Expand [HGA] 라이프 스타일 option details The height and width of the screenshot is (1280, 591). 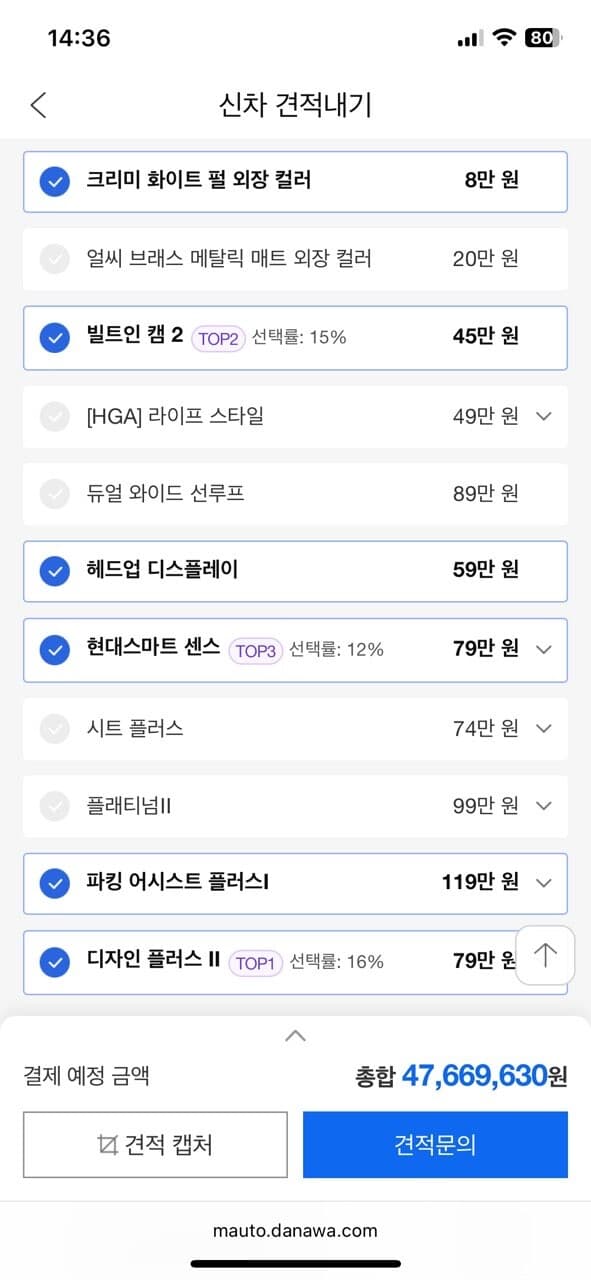545,416
